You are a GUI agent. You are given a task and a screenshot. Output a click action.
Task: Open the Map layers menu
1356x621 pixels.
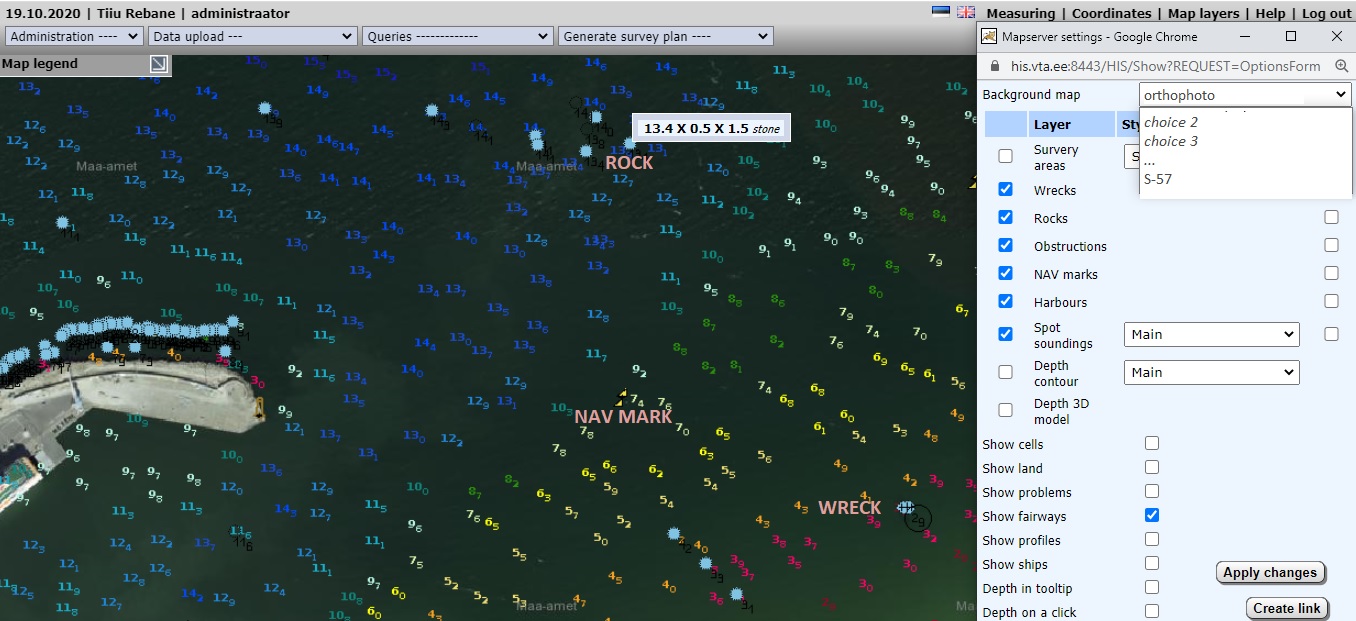1203,13
